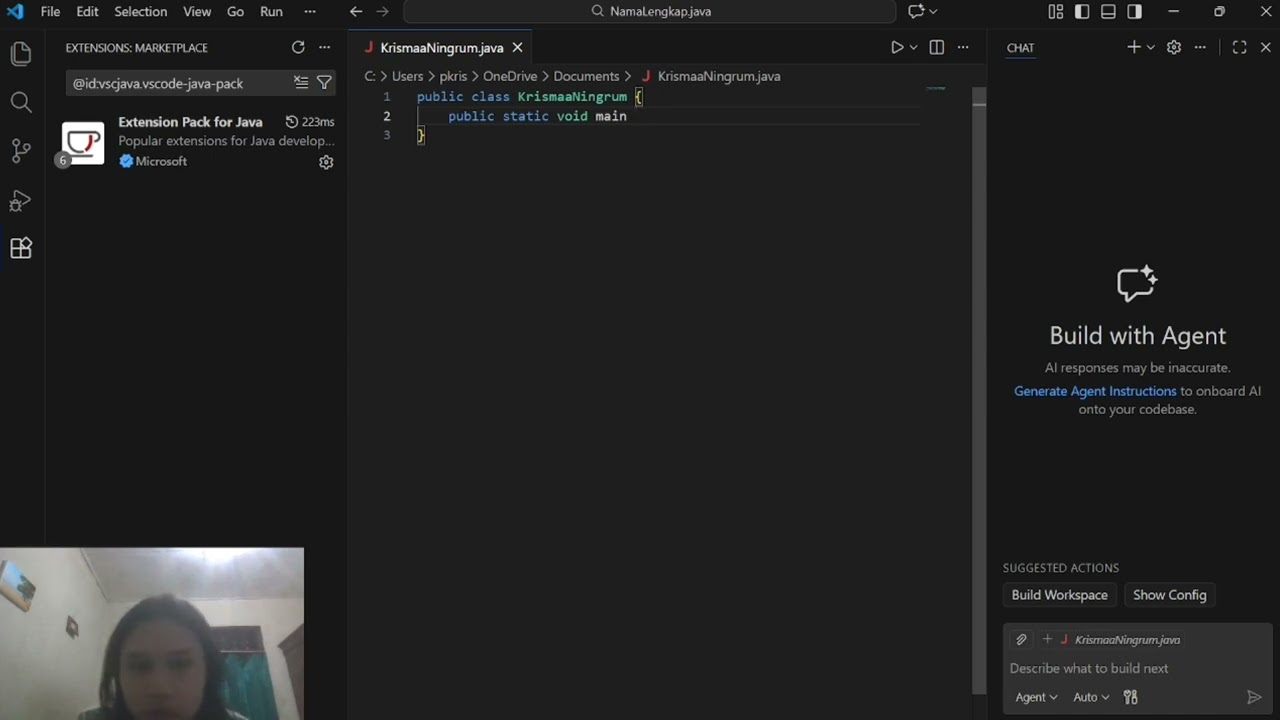Open the Copilot chat title bar dropdown
The image size is (1280, 720).
[934, 12]
